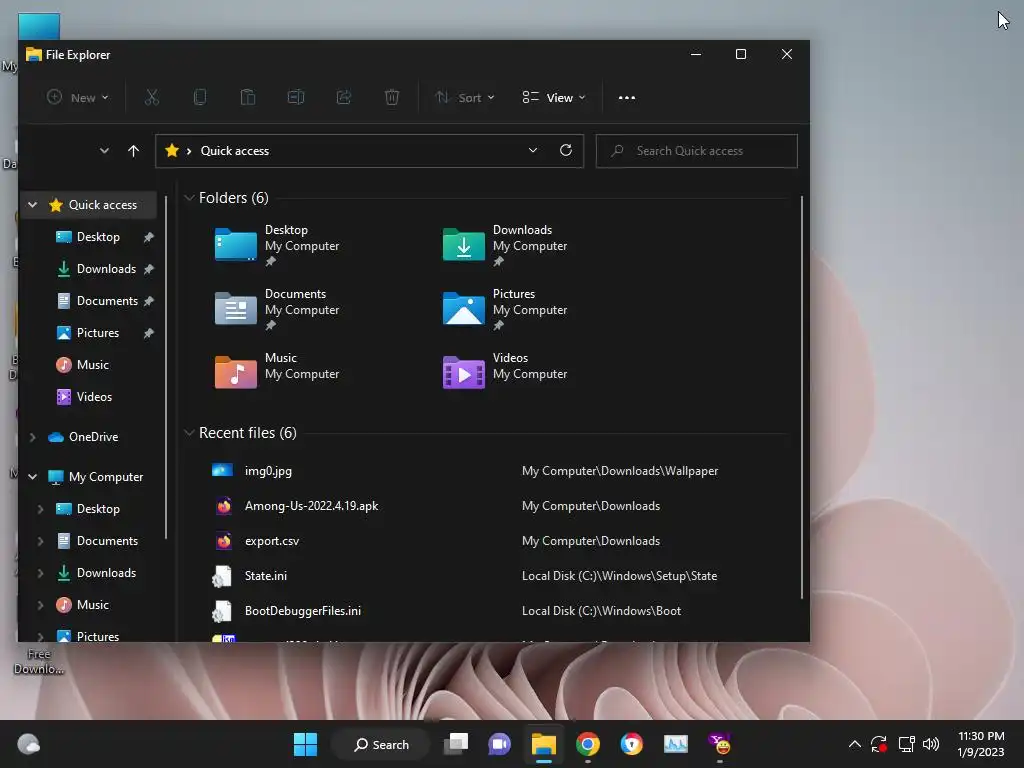
Task: Select pinned Pictures in Quick access
Action: [x=98, y=333]
